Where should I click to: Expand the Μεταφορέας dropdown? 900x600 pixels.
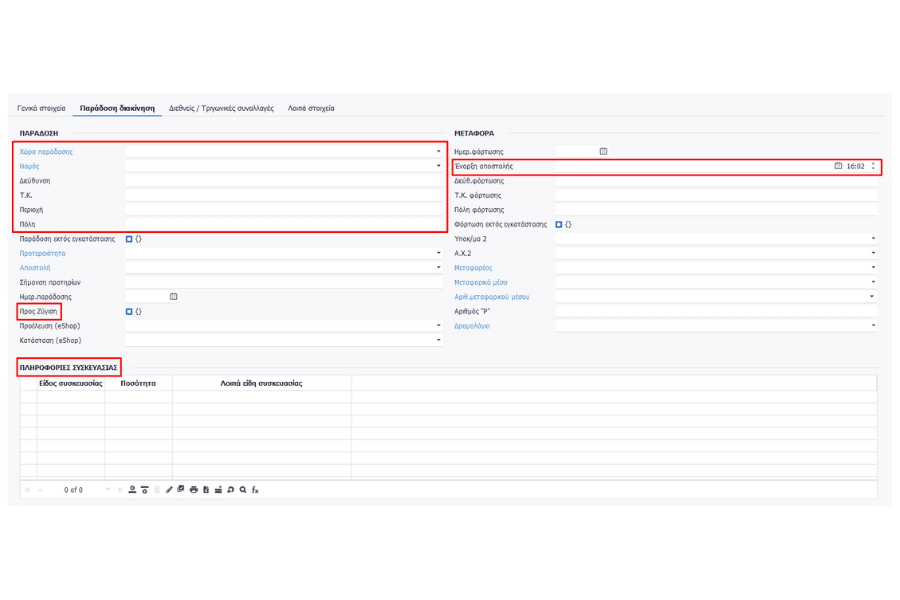[x=873, y=268]
